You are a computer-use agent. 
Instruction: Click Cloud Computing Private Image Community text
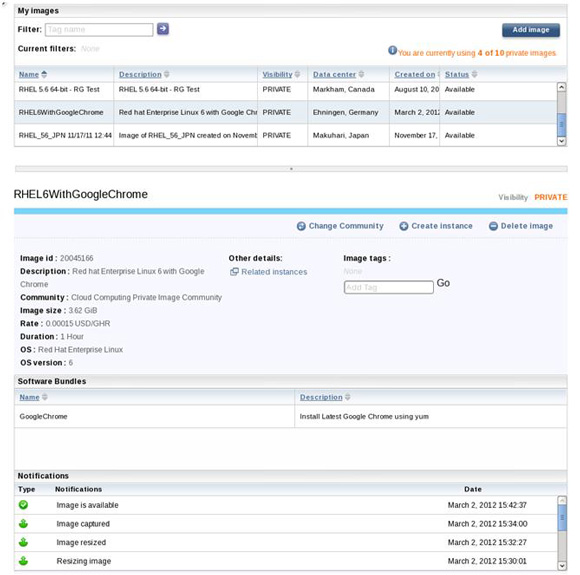pos(146,297)
